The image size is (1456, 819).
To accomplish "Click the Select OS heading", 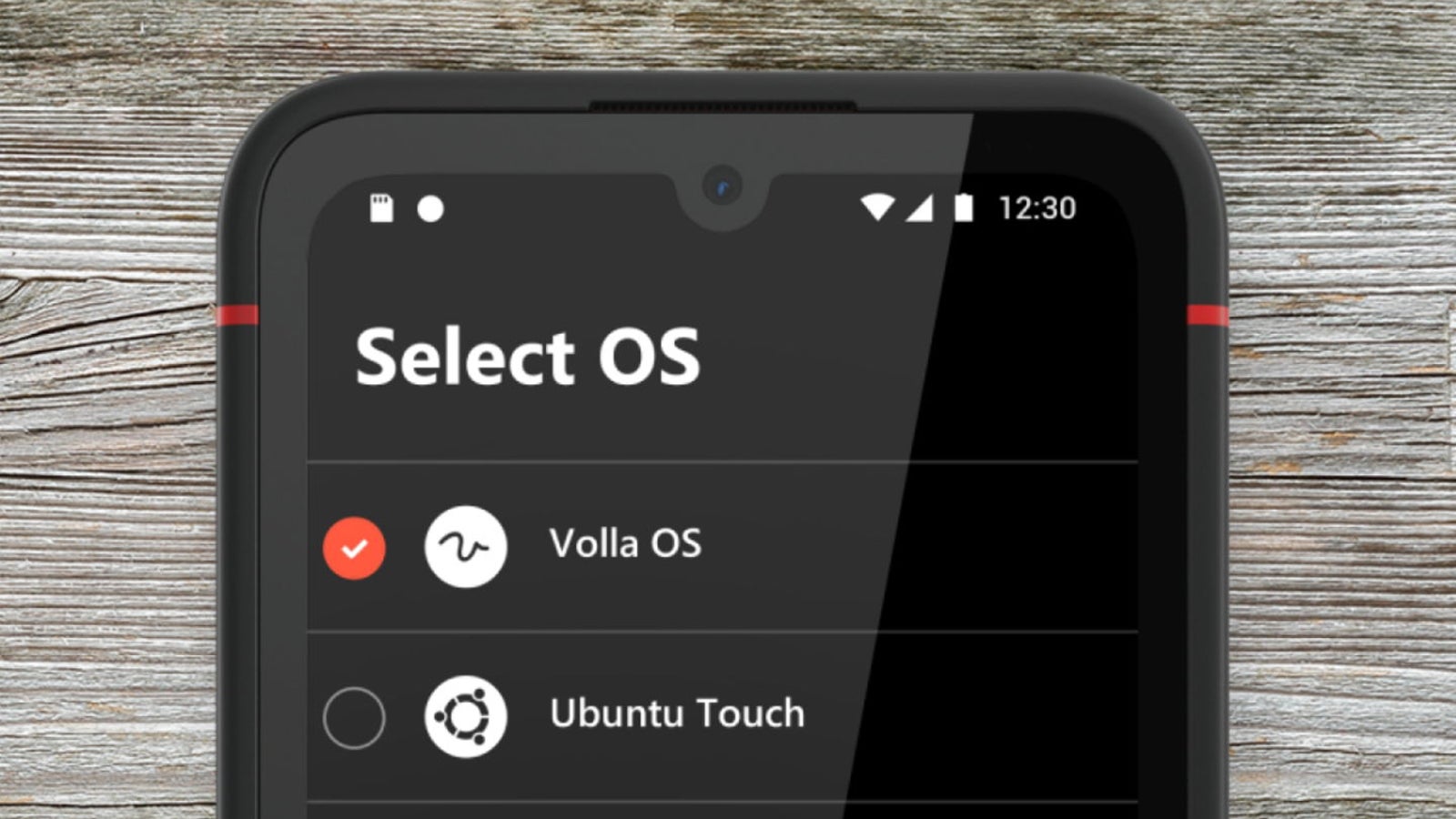I will click(528, 357).
